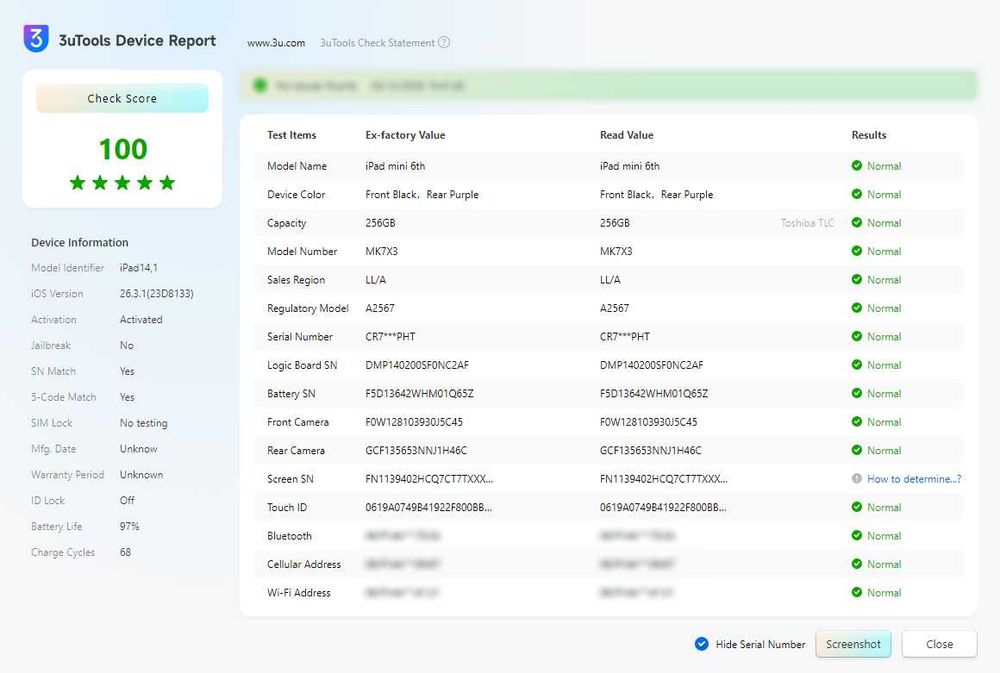Click the green check icon for Wi-Fi Address
Screen dimensions: 1000x673
tap(857, 592)
